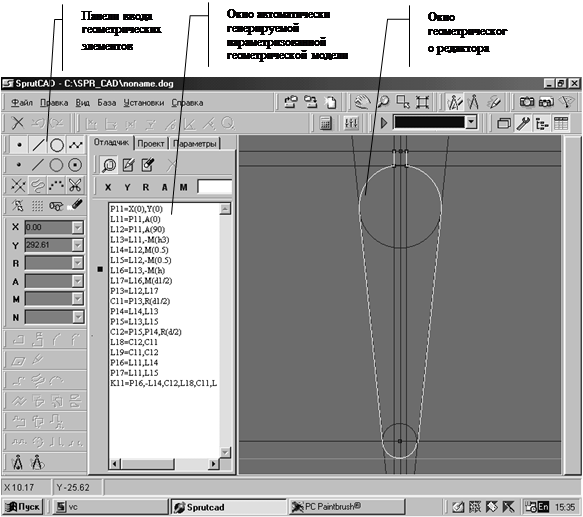Open the Файл menu

[x=22, y=103]
